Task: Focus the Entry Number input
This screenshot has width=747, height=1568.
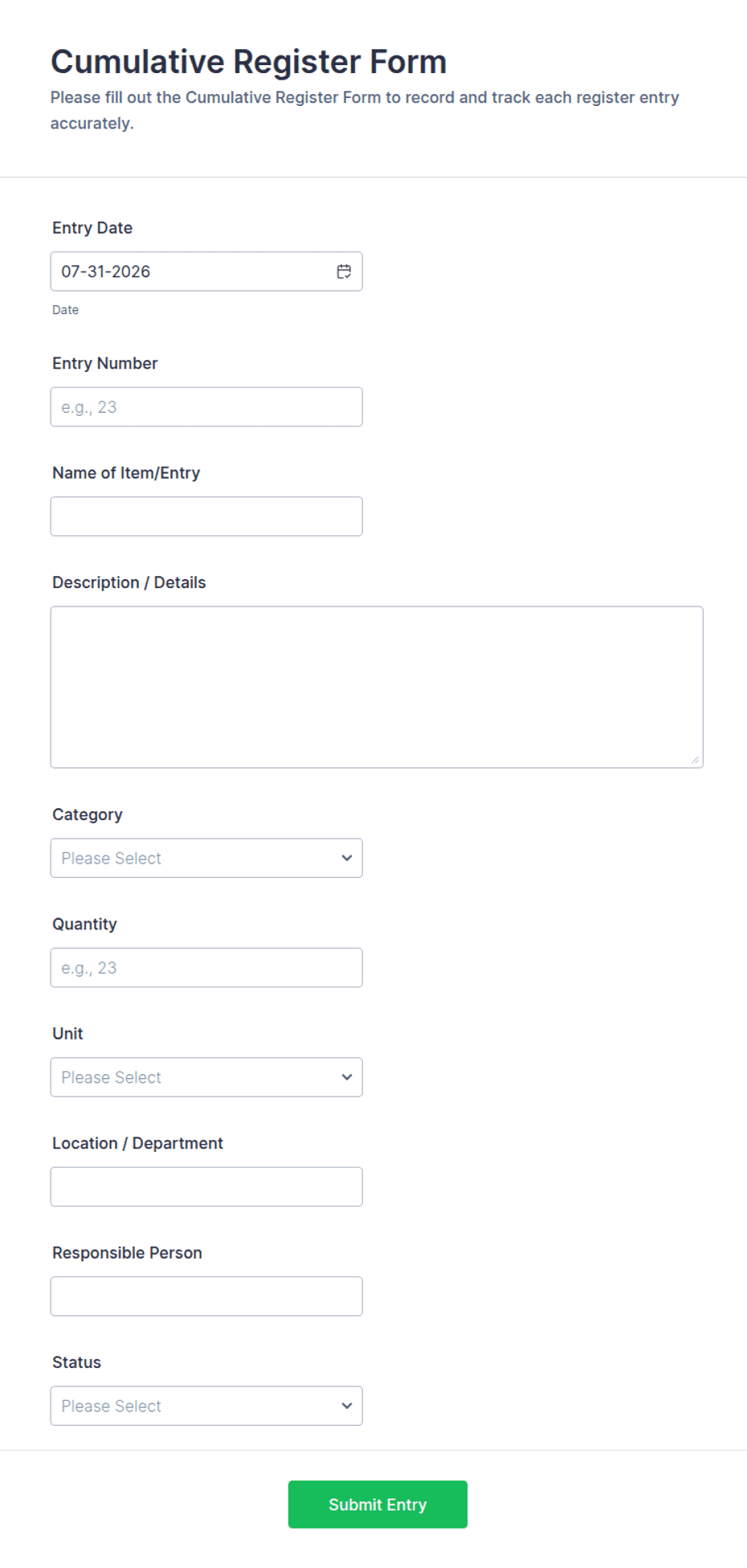Action: [206, 407]
